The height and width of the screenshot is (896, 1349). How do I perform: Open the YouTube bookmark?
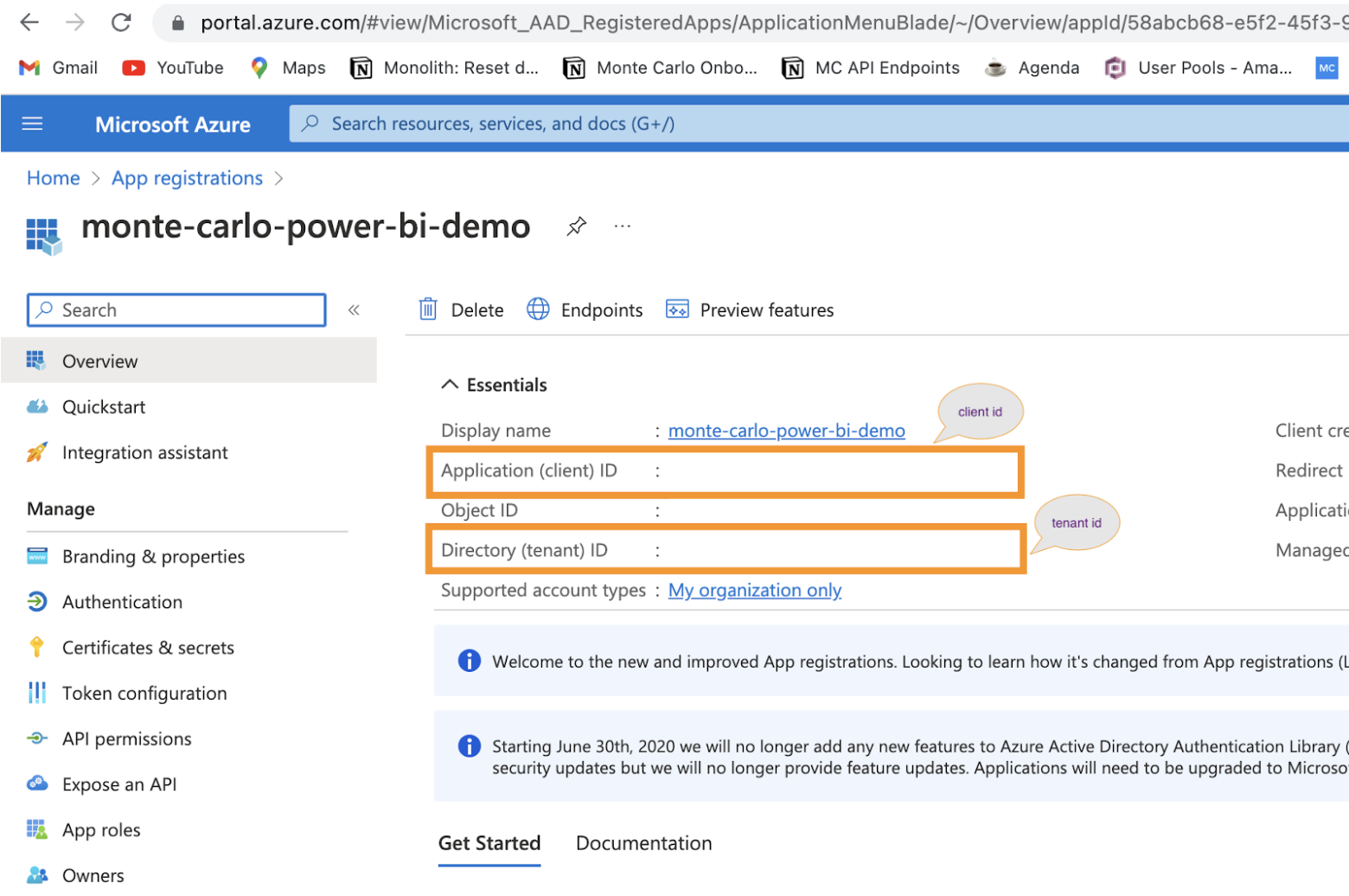[x=173, y=67]
